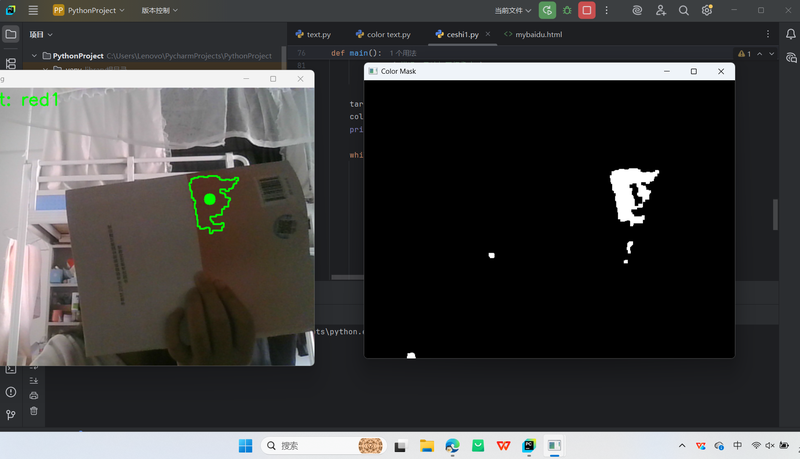Collapse the PythonProject root tree node
Viewport: 800px width, 459px height.
pos(35,56)
